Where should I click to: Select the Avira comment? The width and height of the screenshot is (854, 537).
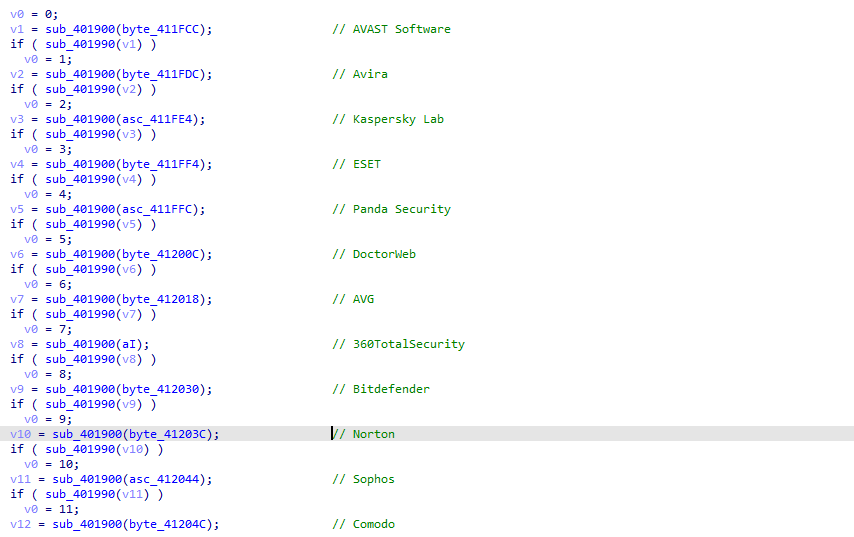(359, 74)
